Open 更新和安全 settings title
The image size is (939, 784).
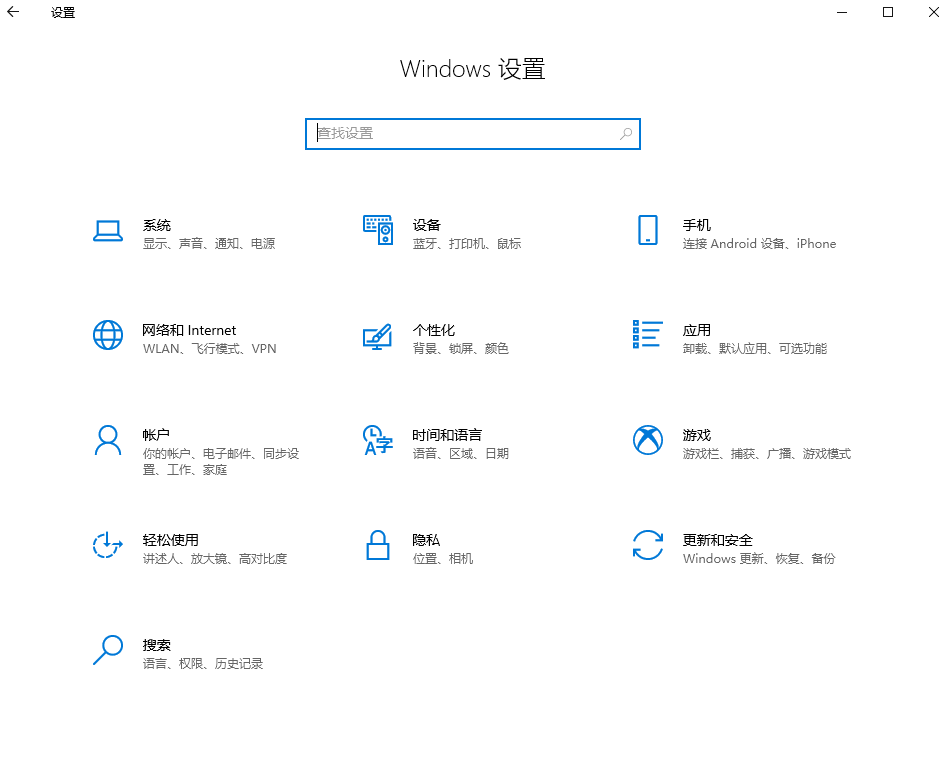(717, 540)
